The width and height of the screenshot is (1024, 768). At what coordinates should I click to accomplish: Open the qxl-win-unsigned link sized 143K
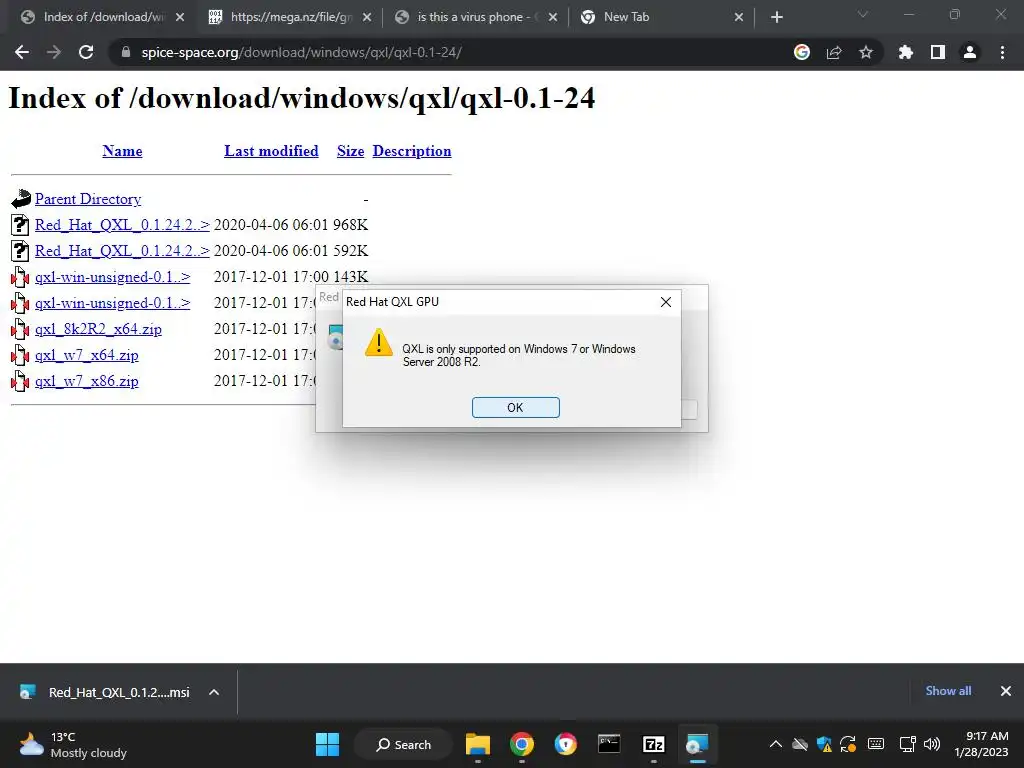point(112,277)
